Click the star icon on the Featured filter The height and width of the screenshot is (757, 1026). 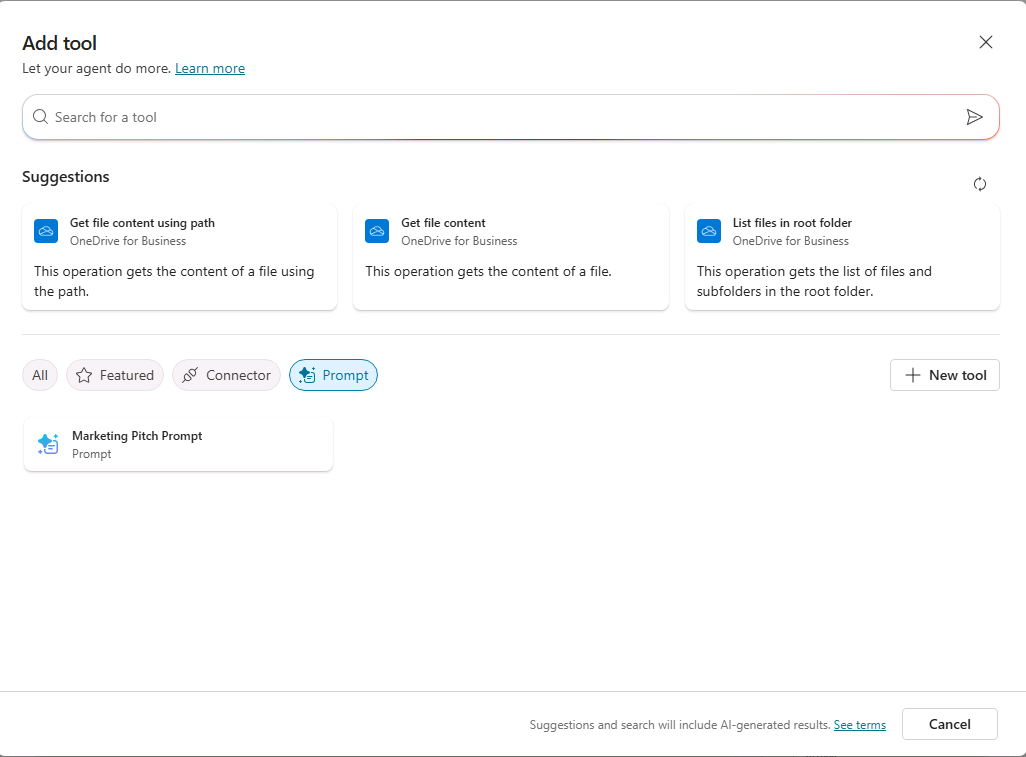click(86, 375)
